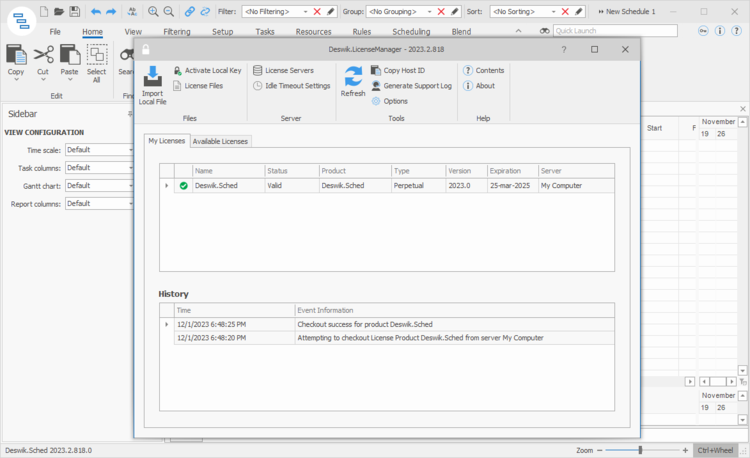Open the Sort dropdown
750x458 pixels.
coord(553,11)
